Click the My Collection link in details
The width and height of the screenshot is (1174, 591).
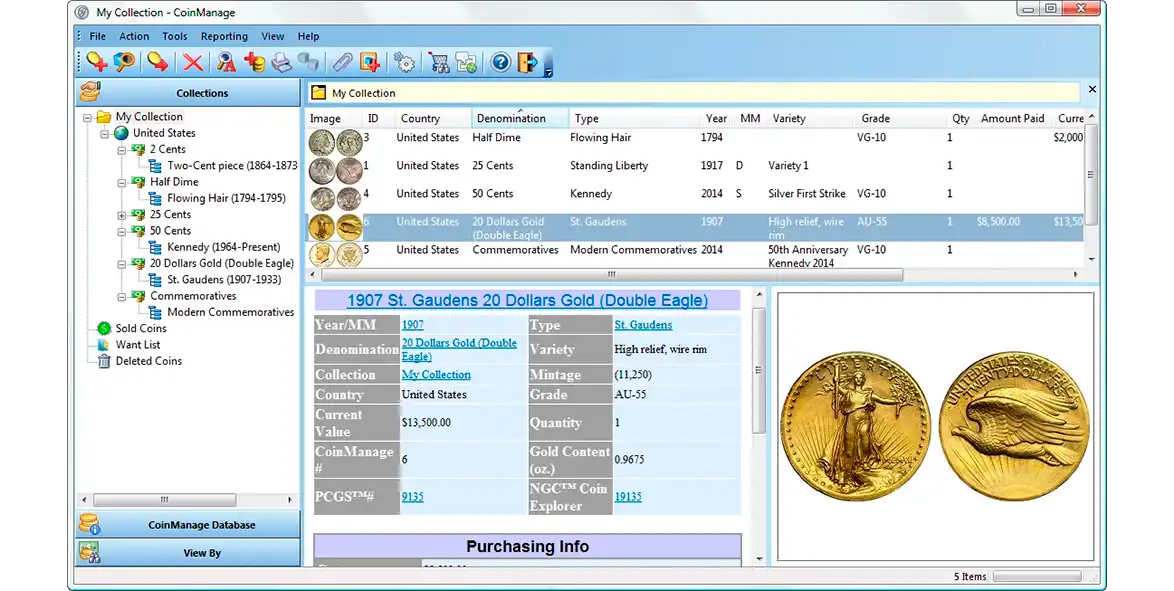click(437, 375)
